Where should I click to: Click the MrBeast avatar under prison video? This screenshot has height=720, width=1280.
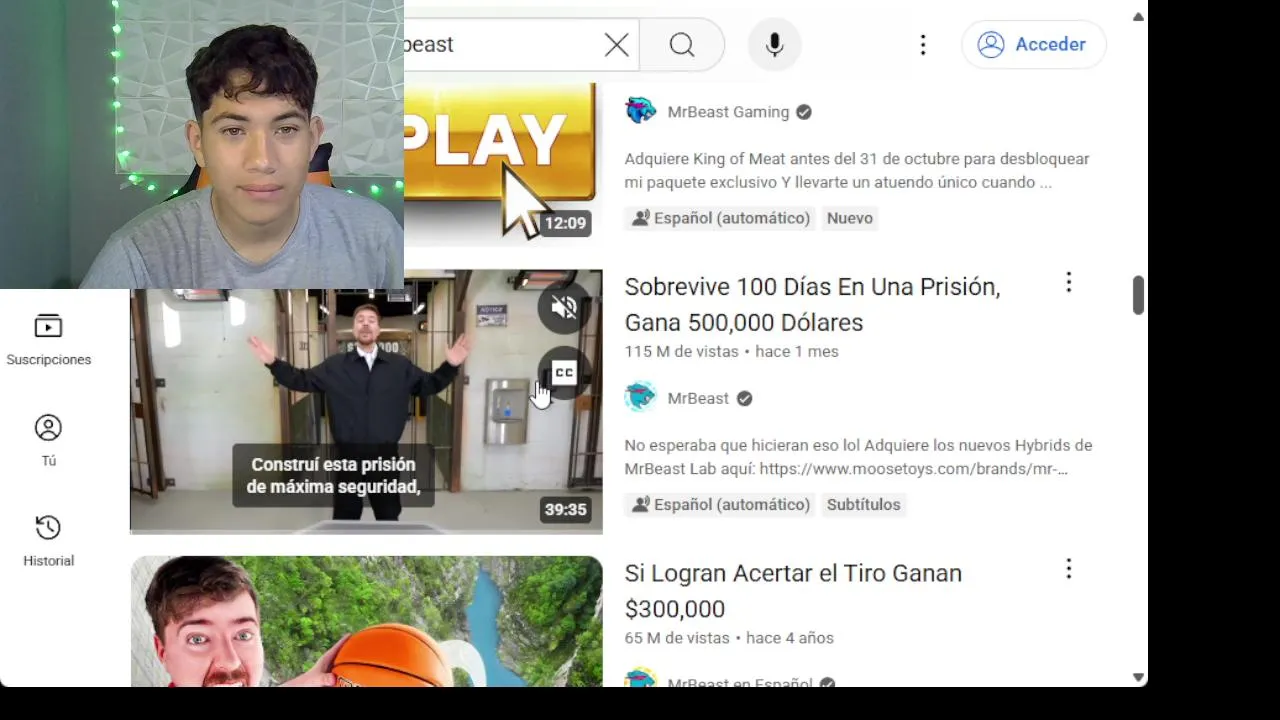640,397
